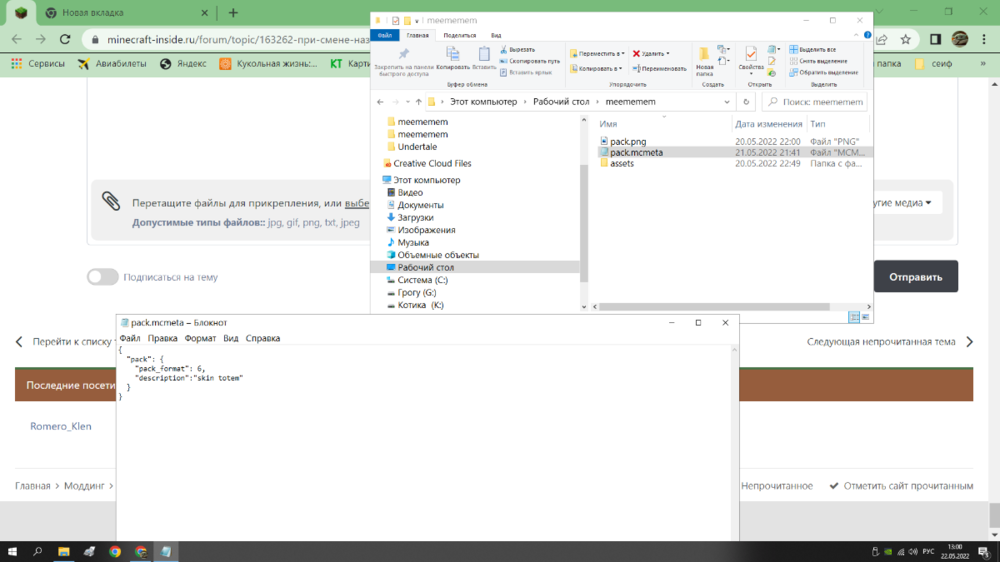Open Windows taskbar search
Image resolution: width=1000 pixels, height=562 pixels.
[x=38, y=552]
